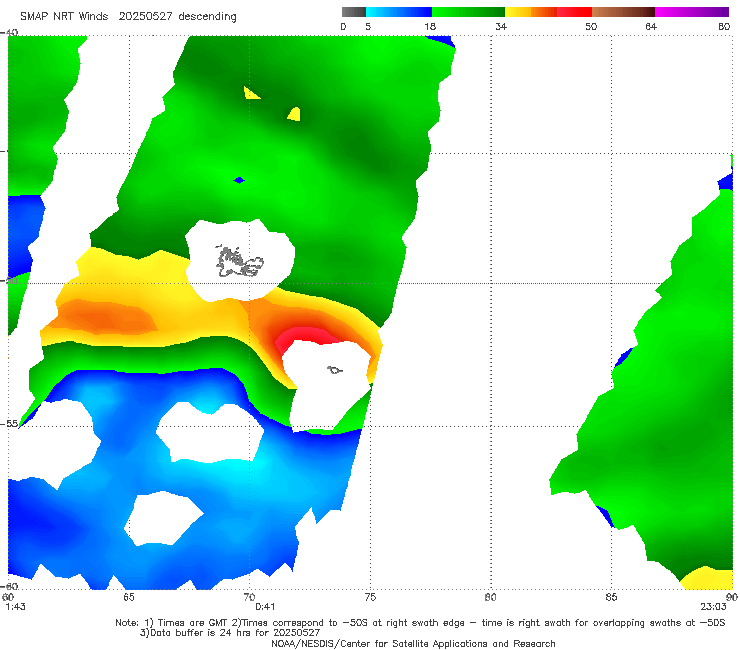740x650 pixels.
Task: Click the 'Note: 1) Times are GMT' footnote line
Action: (420, 623)
